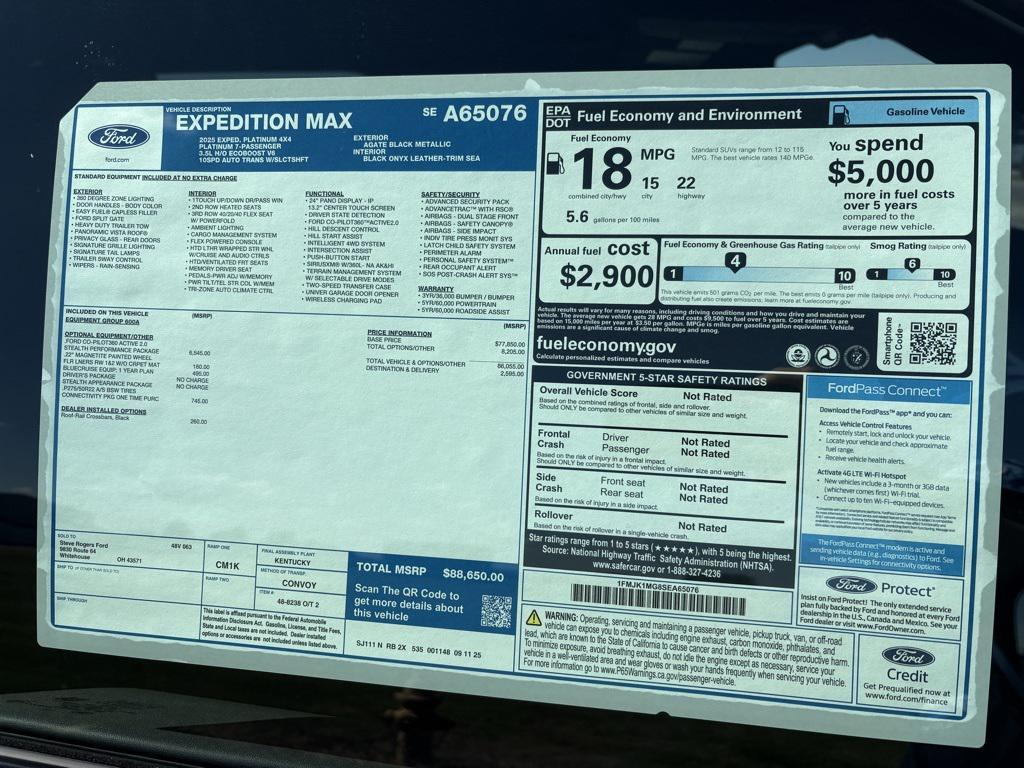Click the Smartphone QR Code in fuel economy section
This screenshot has width=1024, height=768.
[x=932, y=343]
